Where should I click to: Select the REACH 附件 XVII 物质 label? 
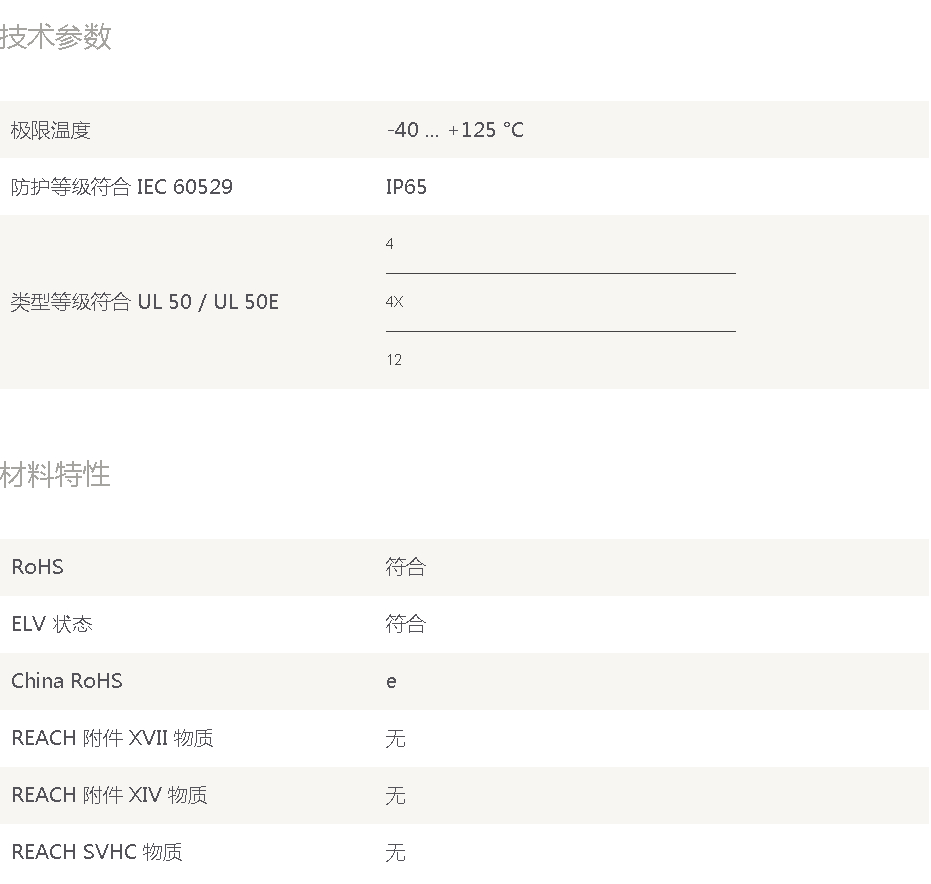(x=112, y=738)
